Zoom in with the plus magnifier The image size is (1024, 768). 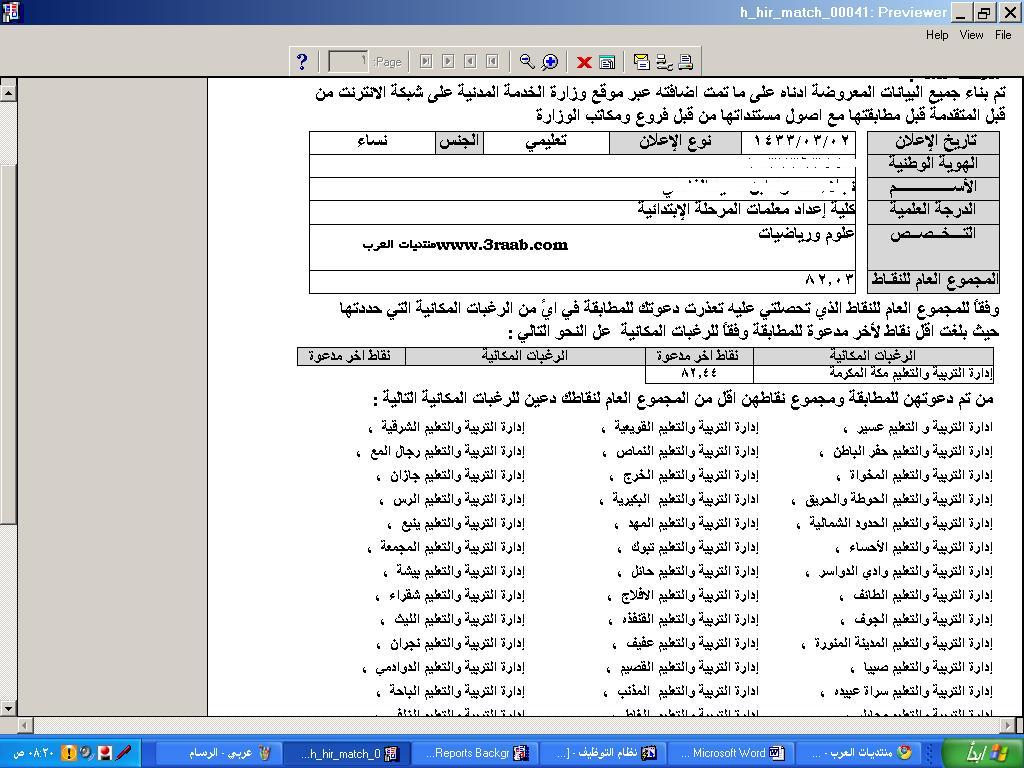coord(550,61)
